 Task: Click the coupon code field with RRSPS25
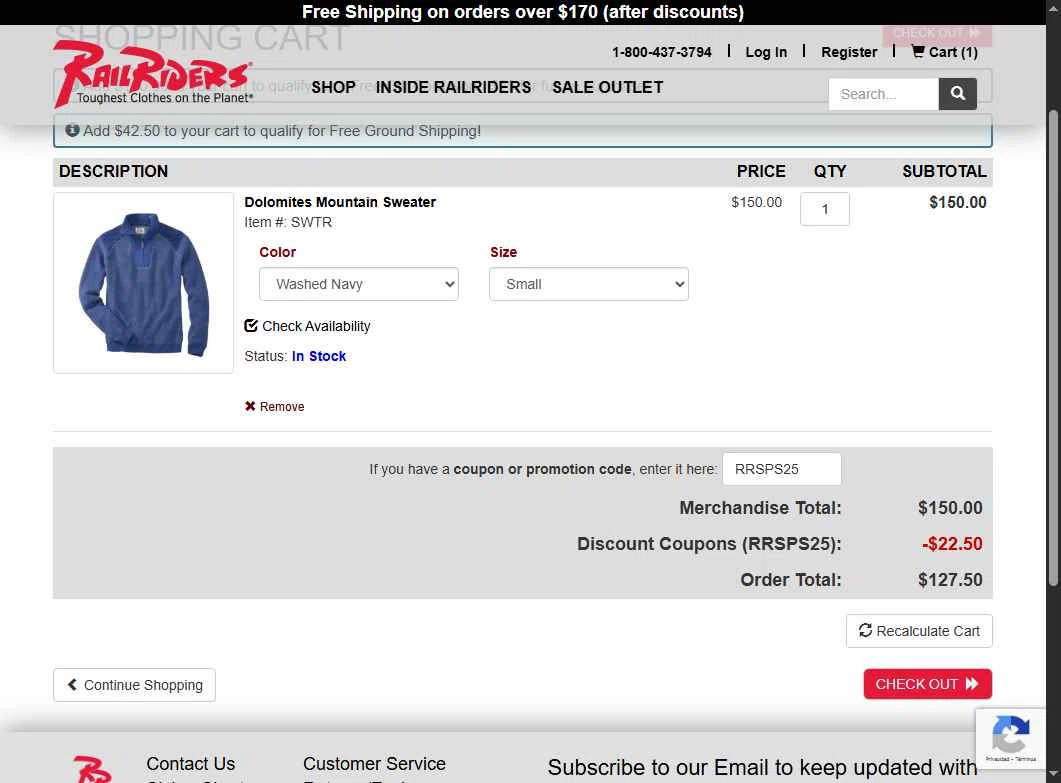point(782,469)
